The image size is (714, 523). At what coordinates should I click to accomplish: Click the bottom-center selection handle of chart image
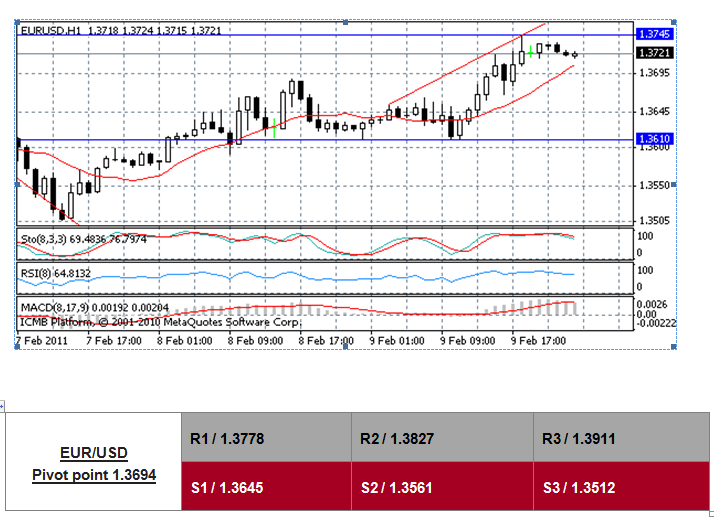[346, 347]
